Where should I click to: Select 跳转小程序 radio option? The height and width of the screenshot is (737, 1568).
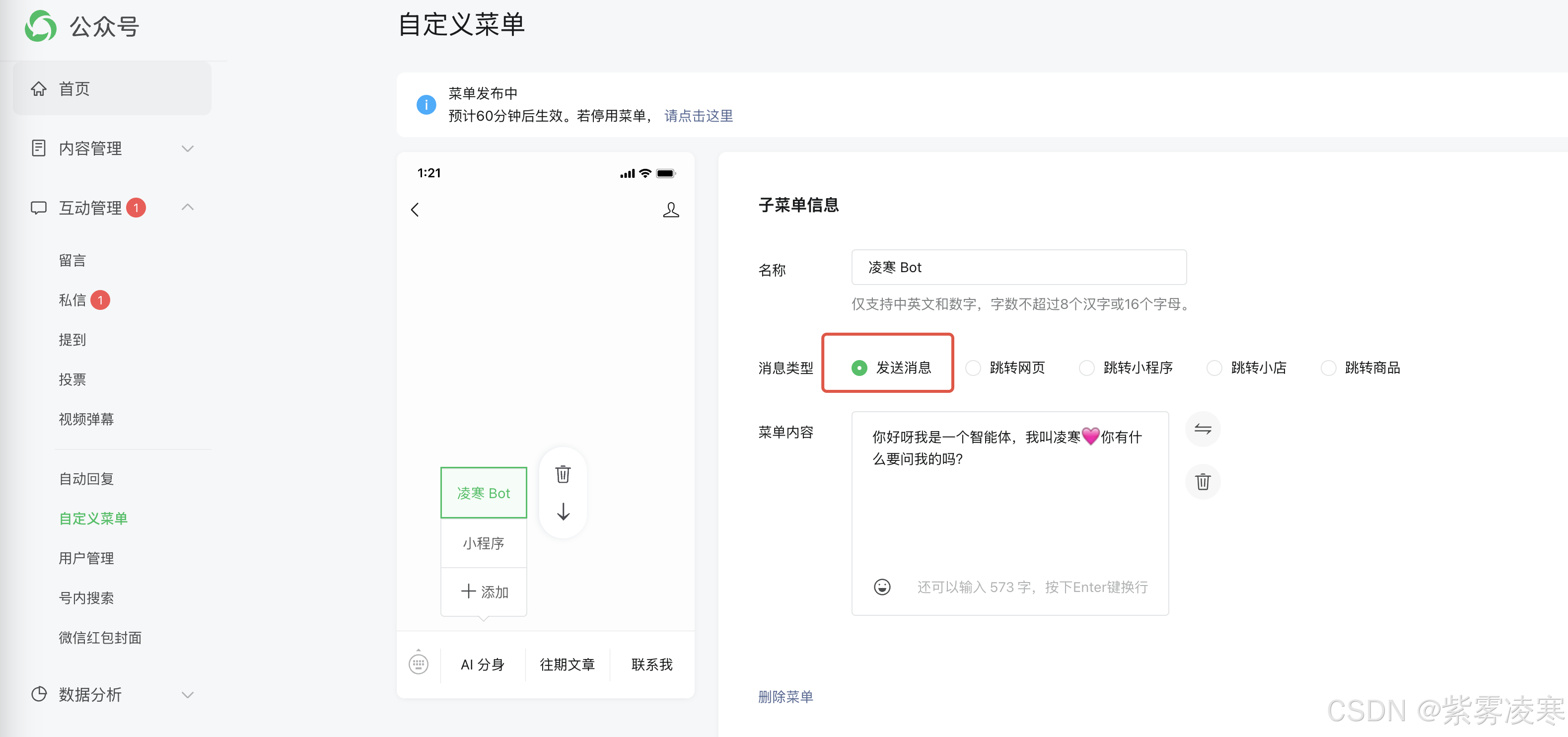(x=1087, y=368)
